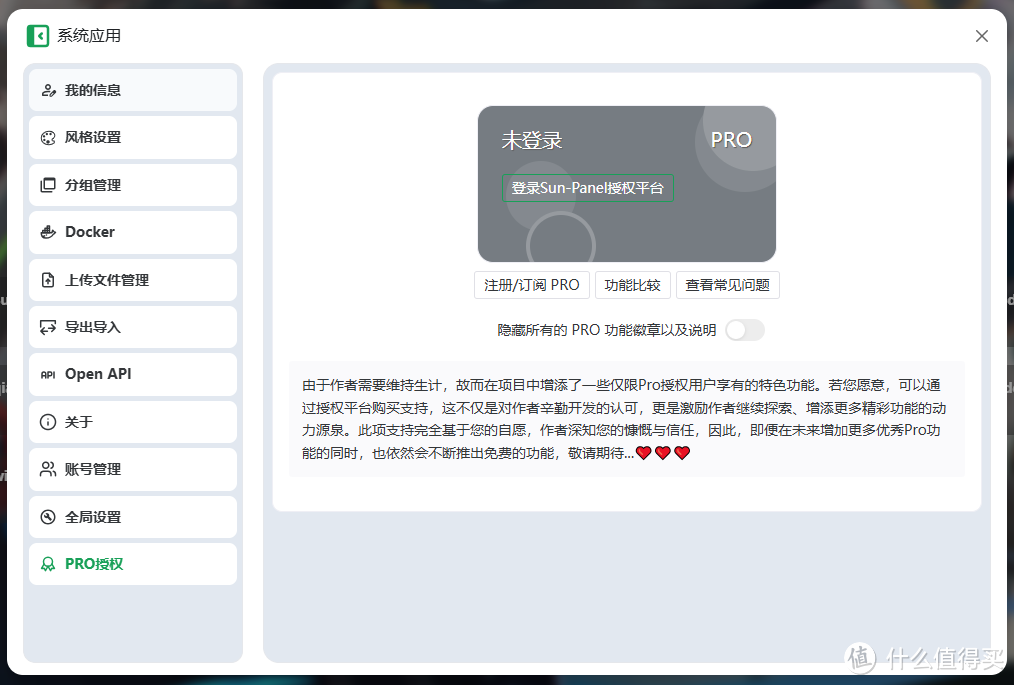Click 注册/订阅 PRO button
Viewport: 1014px width, 685px height.
pyautogui.click(x=532, y=285)
